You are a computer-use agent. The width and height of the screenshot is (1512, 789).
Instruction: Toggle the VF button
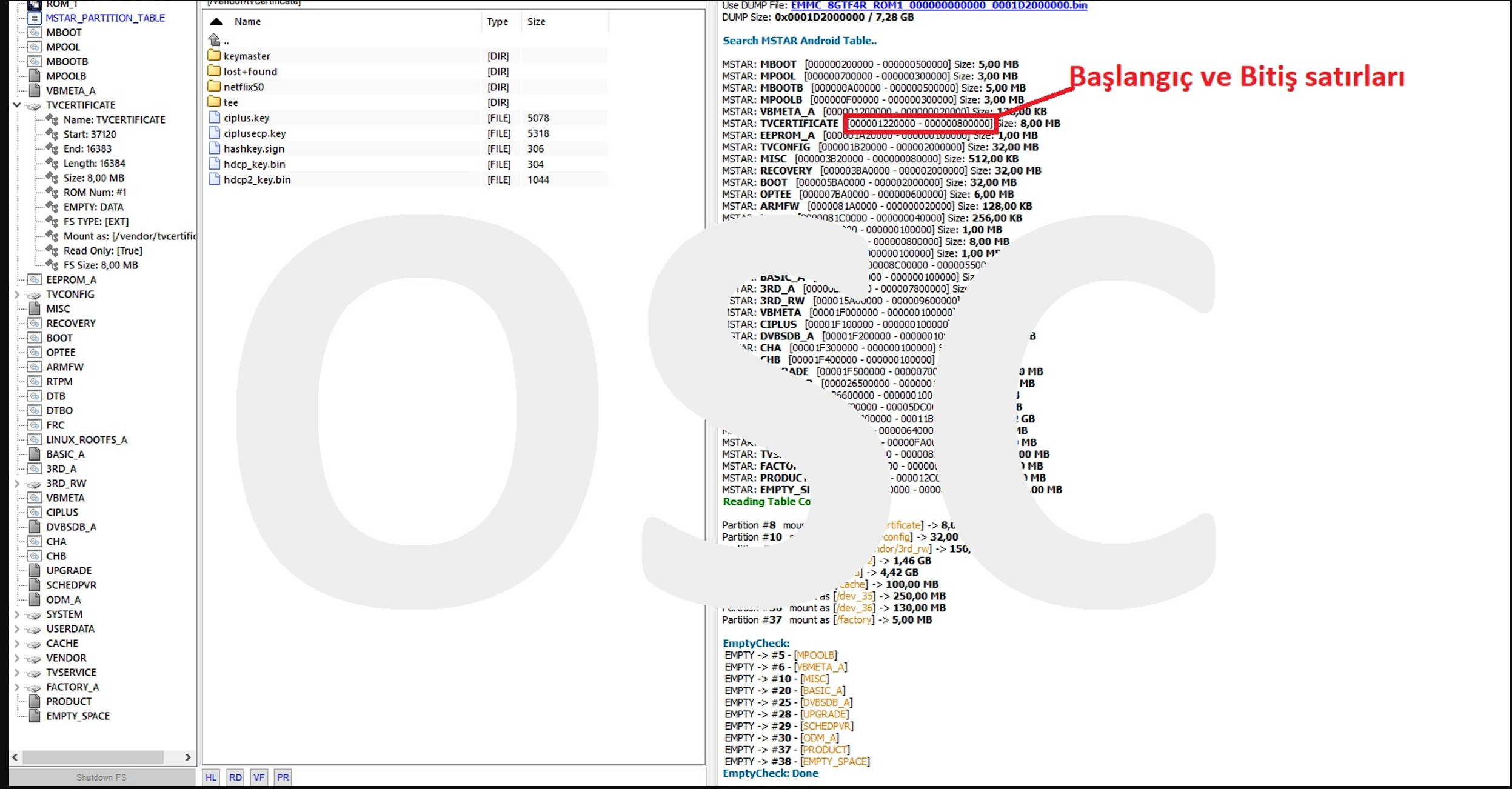(x=259, y=777)
